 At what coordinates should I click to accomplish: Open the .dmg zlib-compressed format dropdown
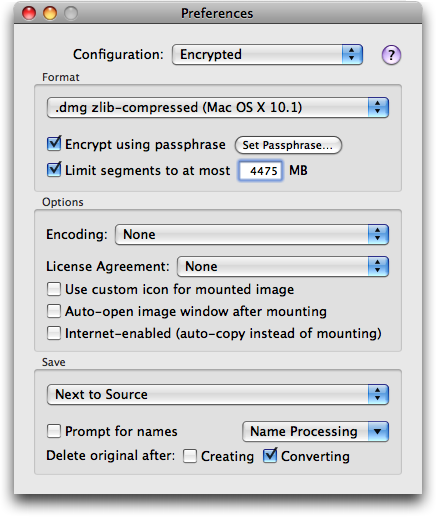[218, 107]
